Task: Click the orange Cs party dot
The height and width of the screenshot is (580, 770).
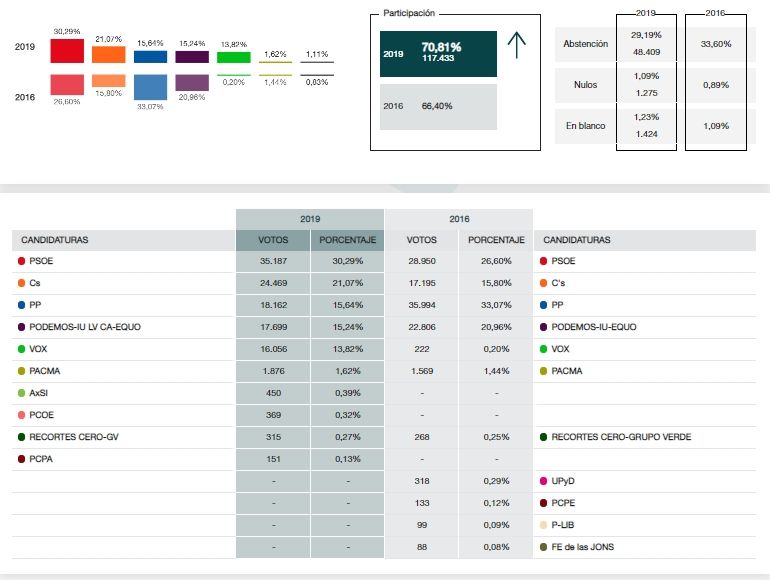Action: pyautogui.click(x=22, y=283)
